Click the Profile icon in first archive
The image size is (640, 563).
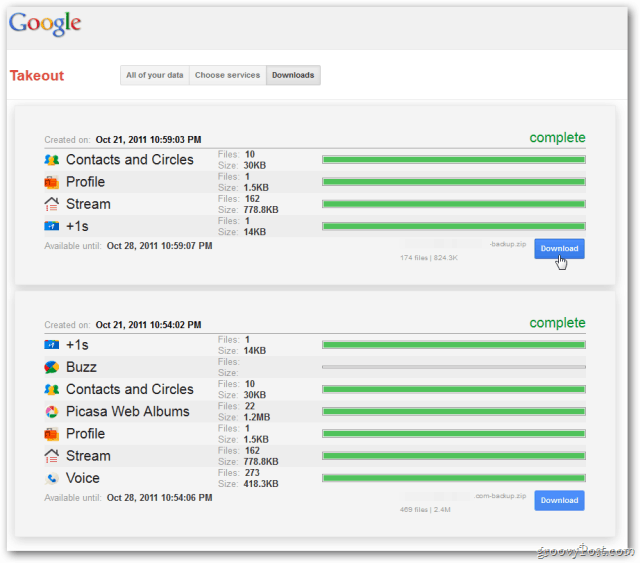coord(52,182)
